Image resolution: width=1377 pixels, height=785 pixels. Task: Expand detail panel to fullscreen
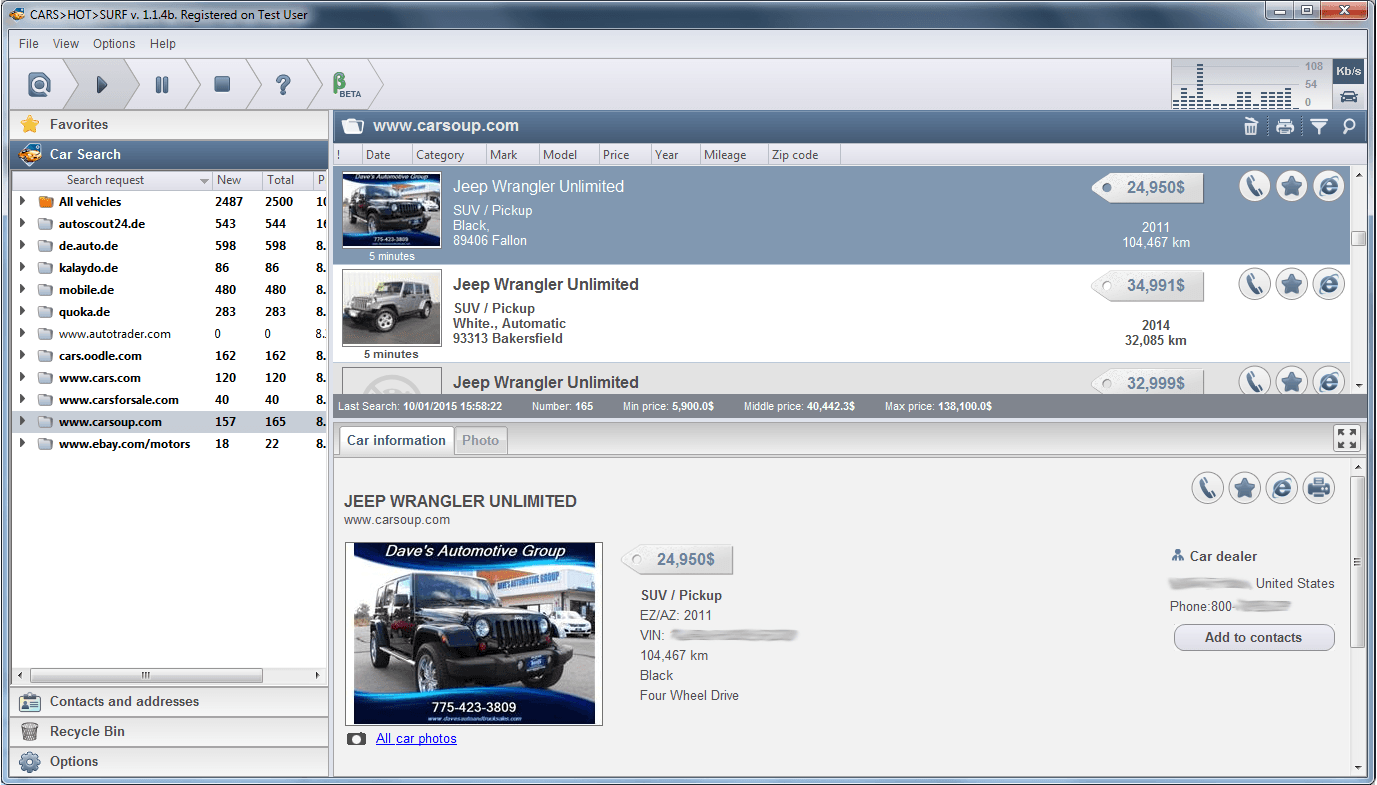click(1346, 438)
